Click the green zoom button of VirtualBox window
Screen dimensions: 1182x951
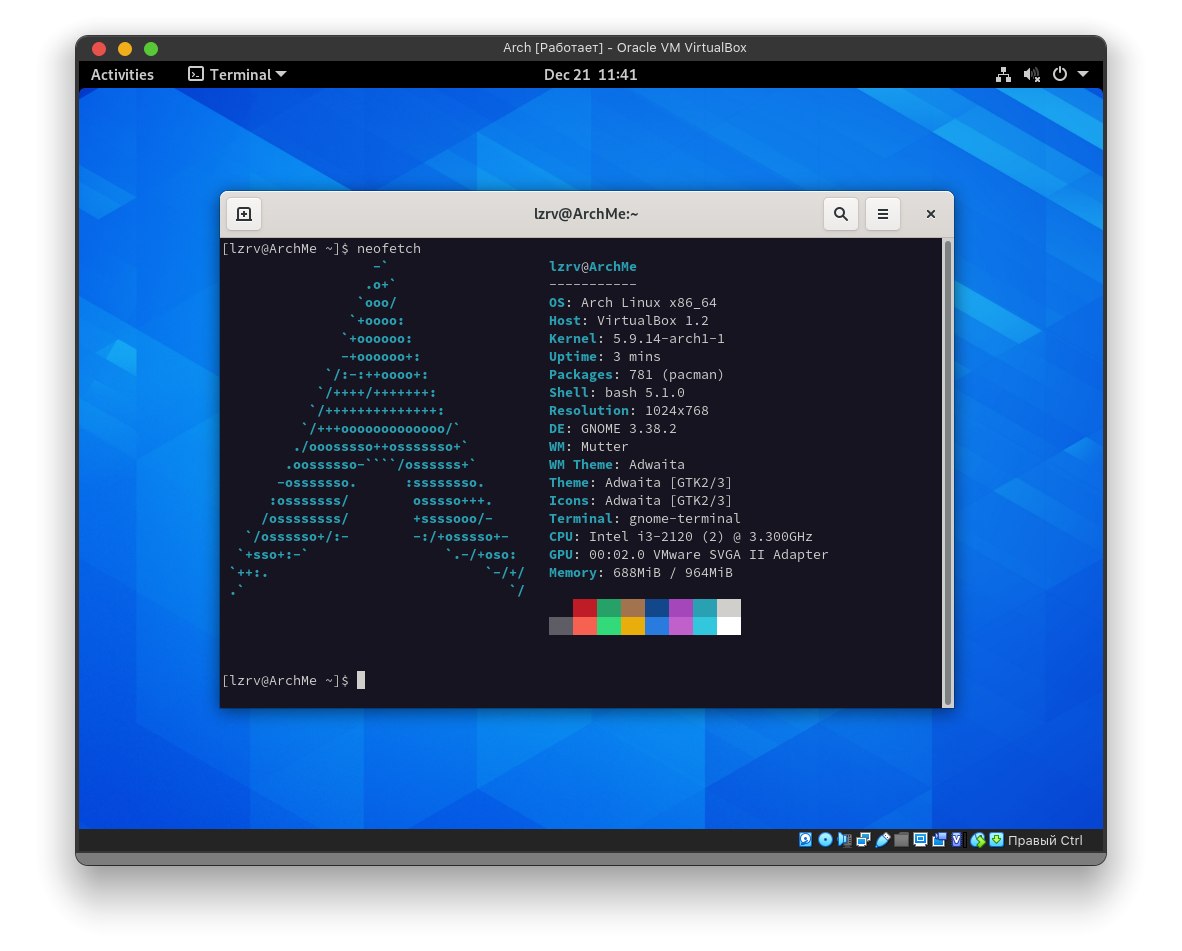pyautogui.click(x=151, y=49)
